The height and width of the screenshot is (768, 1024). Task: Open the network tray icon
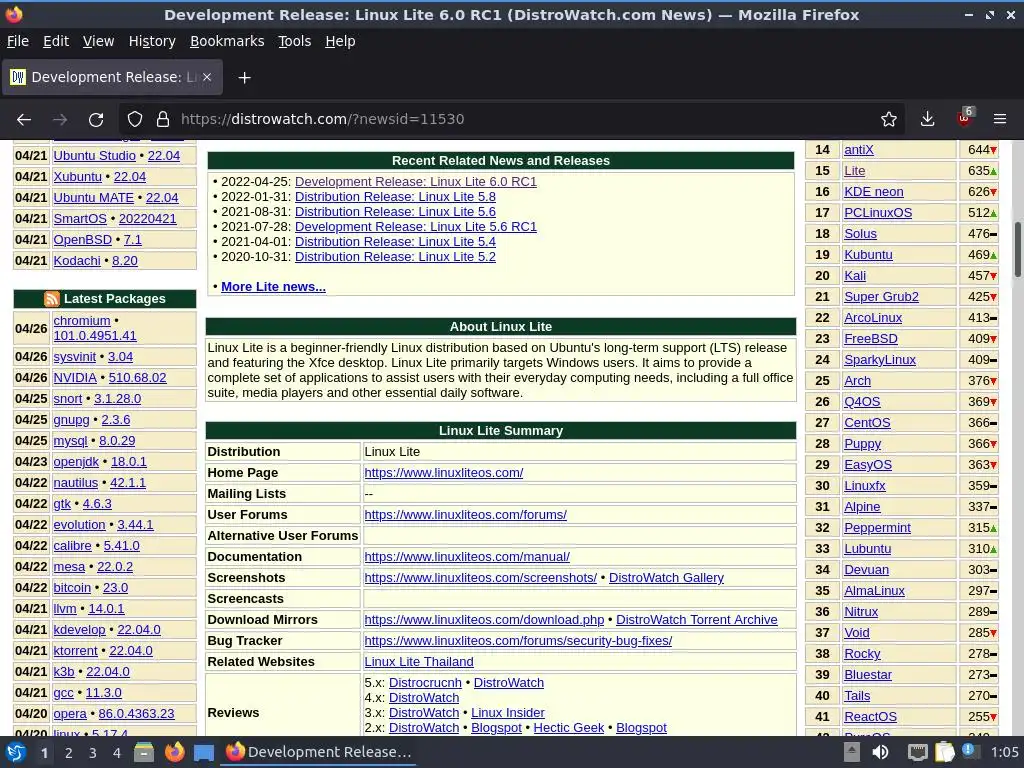(918, 752)
